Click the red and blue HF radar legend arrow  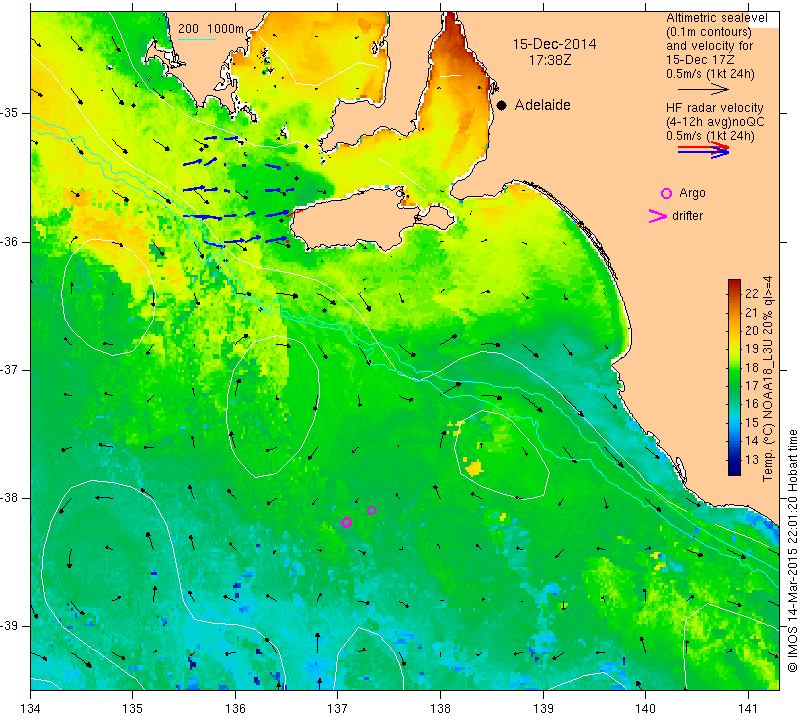(704, 150)
